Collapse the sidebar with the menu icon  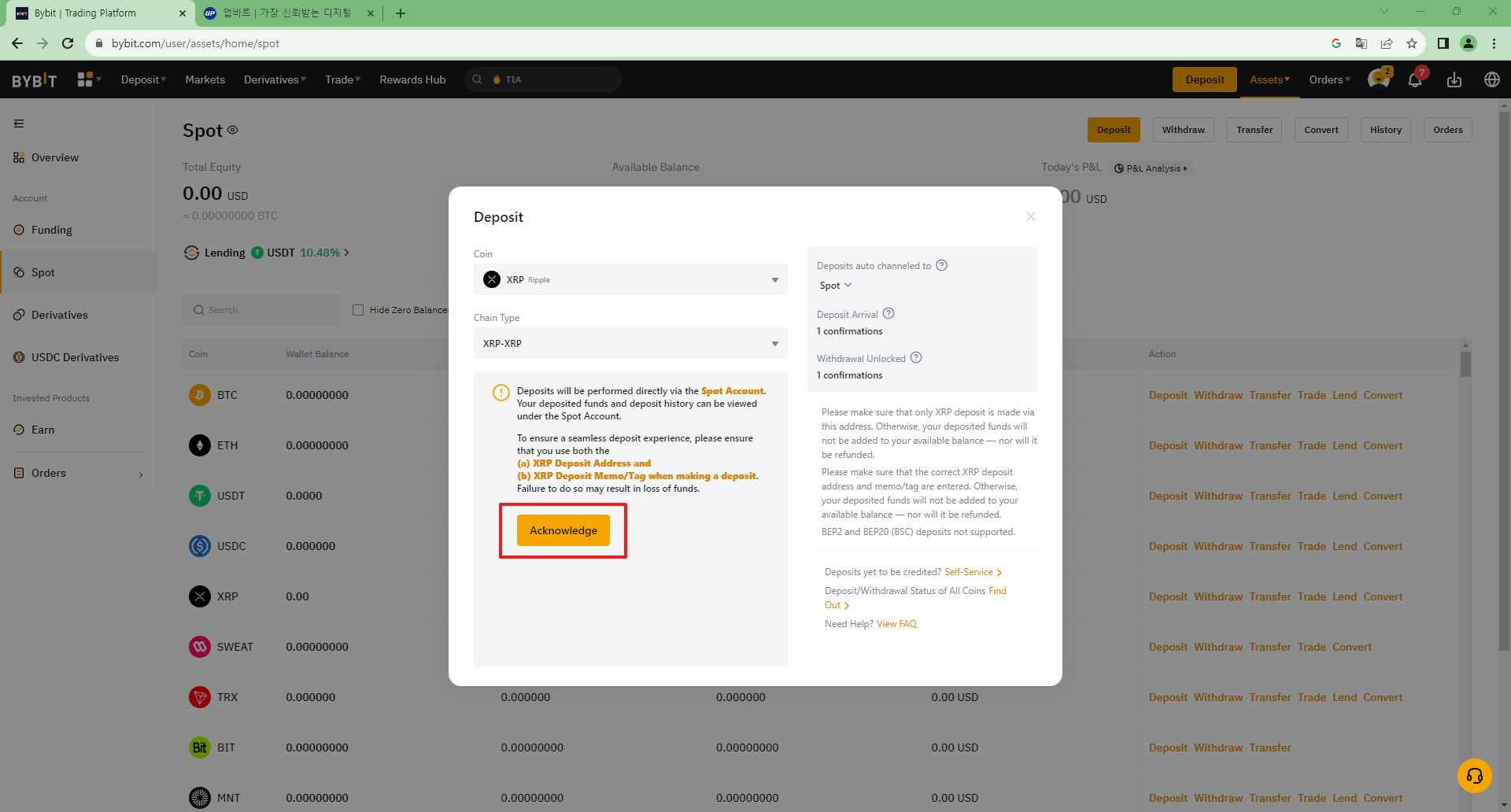[x=19, y=124]
